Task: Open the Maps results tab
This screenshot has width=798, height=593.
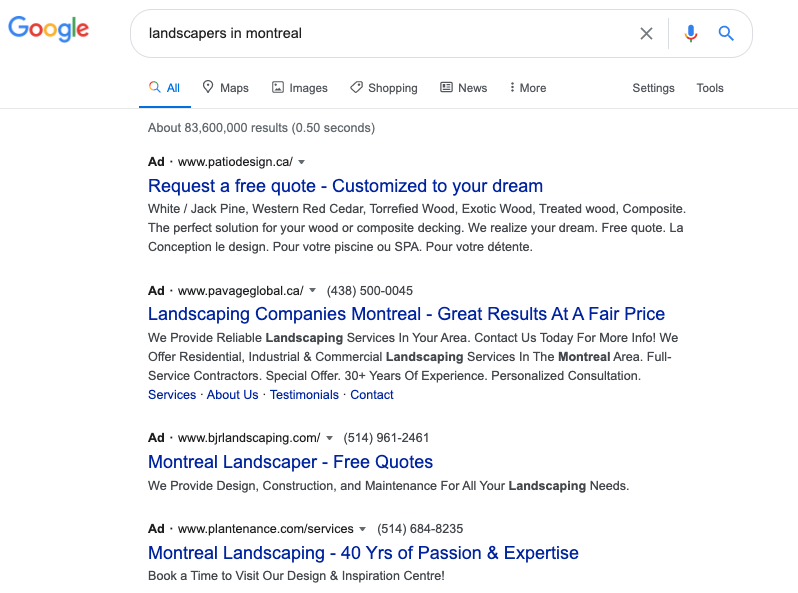Action: [225, 88]
